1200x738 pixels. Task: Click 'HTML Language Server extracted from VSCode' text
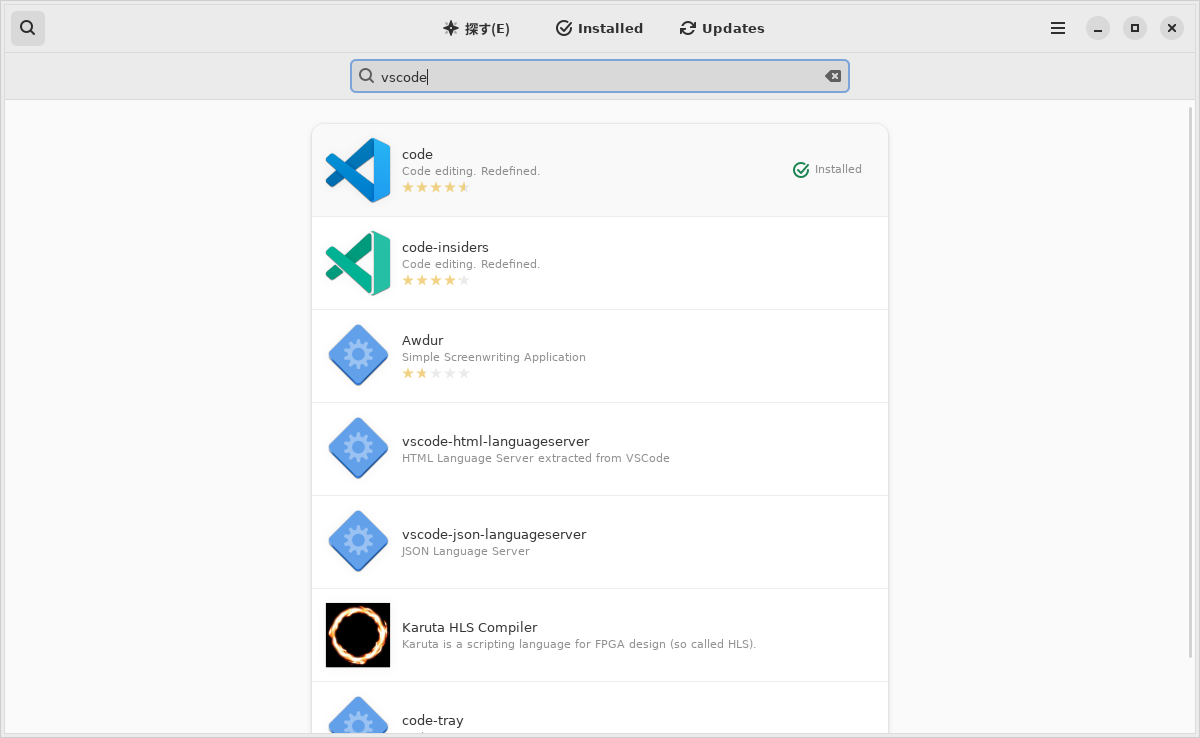[x=536, y=458]
